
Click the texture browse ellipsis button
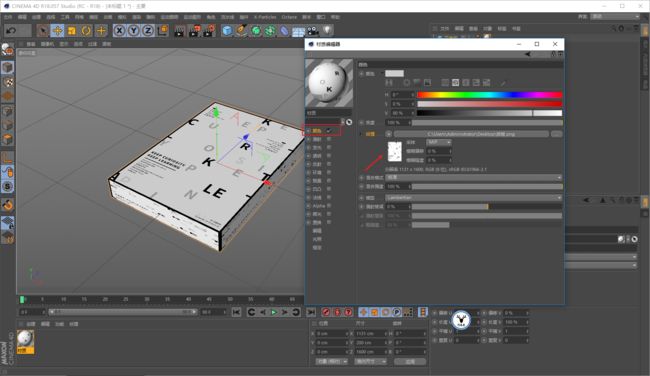pos(556,134)
